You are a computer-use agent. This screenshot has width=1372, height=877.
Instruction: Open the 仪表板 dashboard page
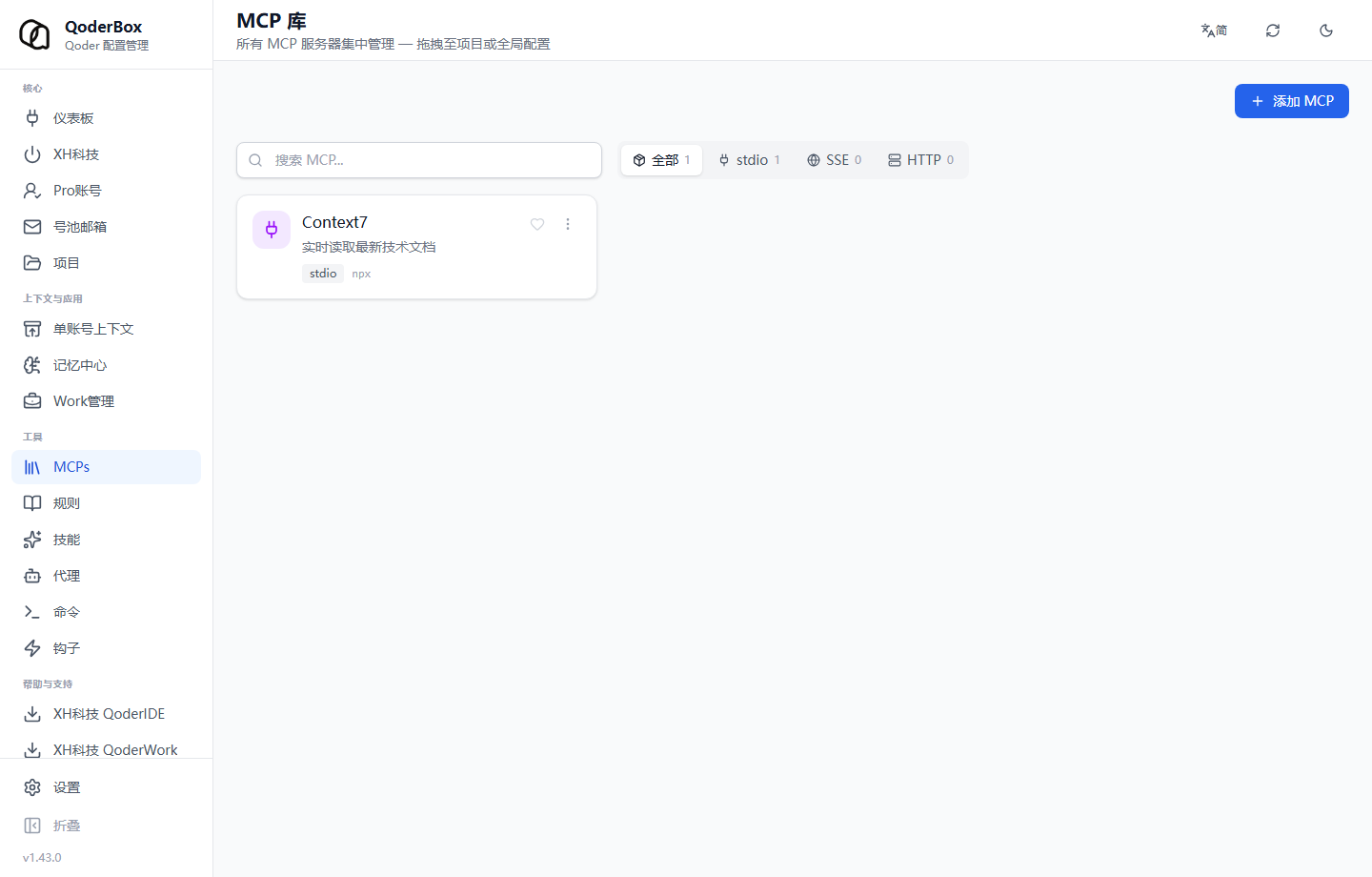click(106, 118)
